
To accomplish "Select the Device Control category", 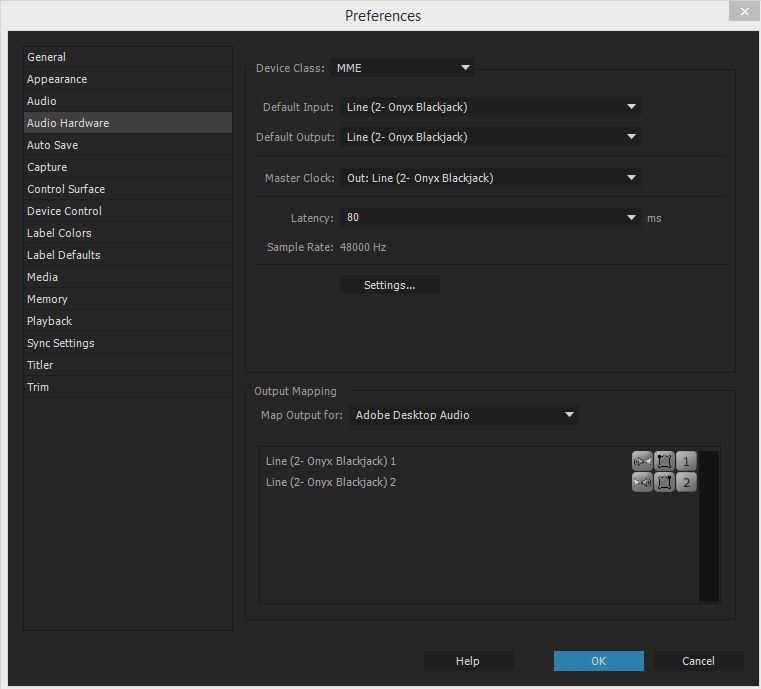I will click(128, 211).
